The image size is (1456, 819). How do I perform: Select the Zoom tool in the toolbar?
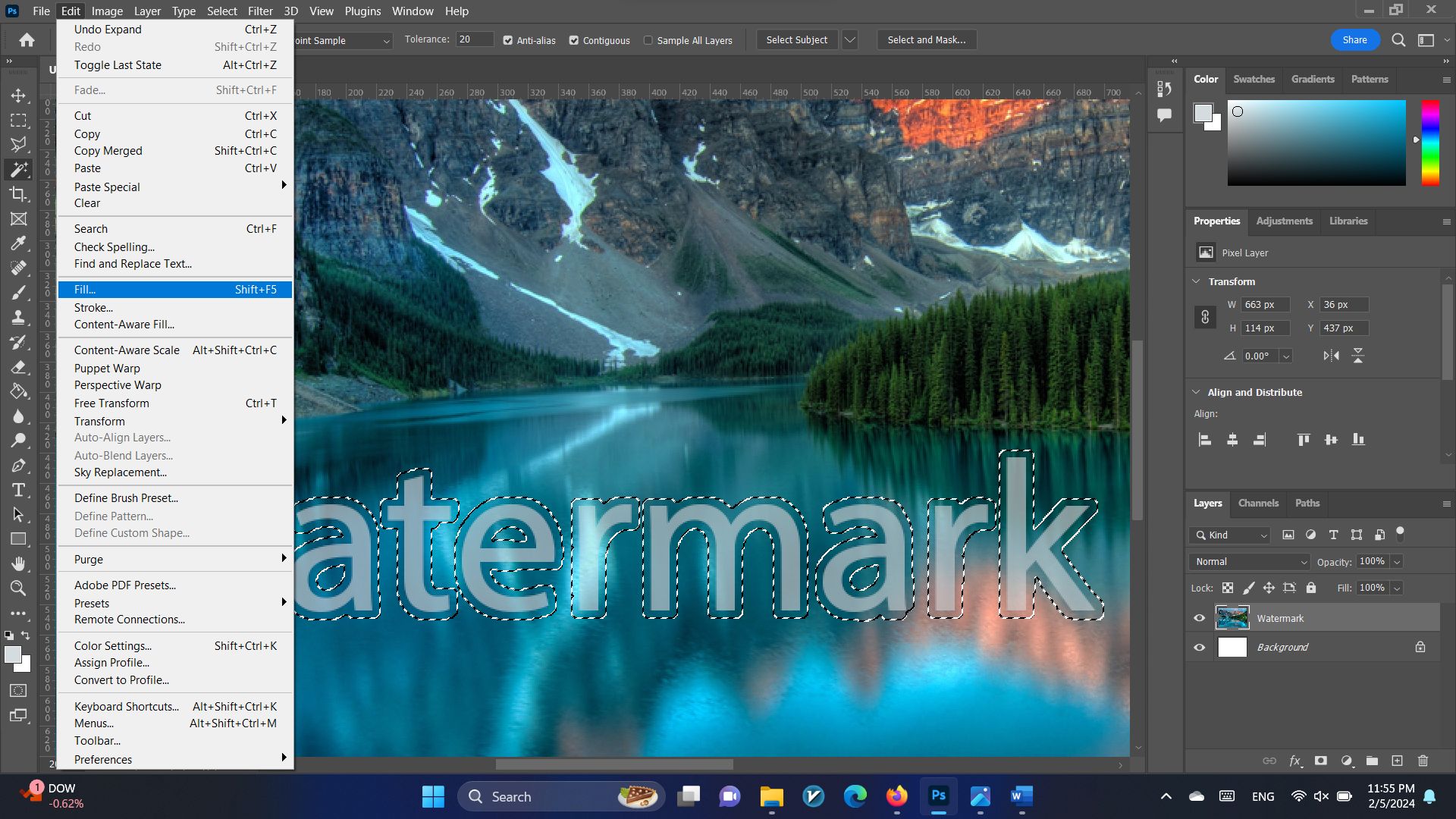pos(18,588)
